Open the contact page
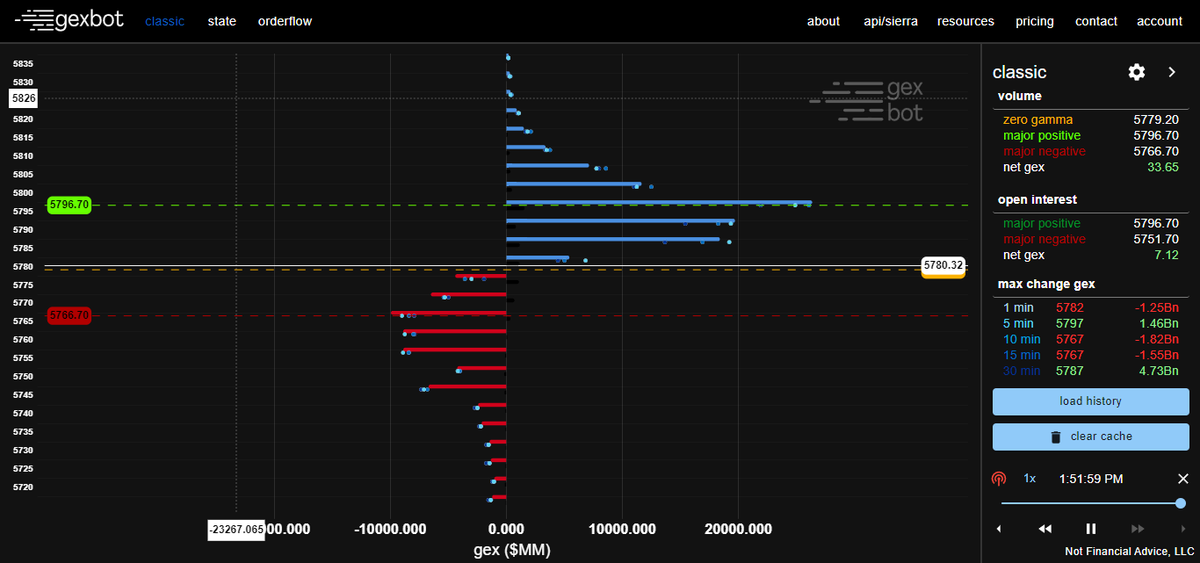The image size is (1200, 563). tap(1096, 21)
